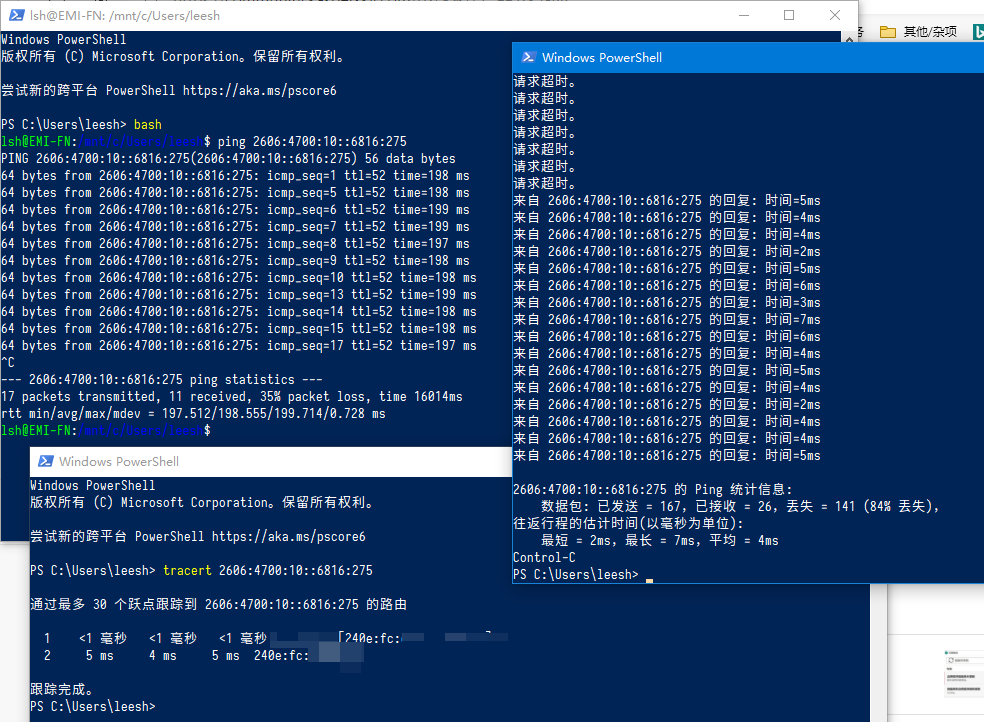Click the 已发送 = 167 packet statistics line

click(x=740, y=506)
